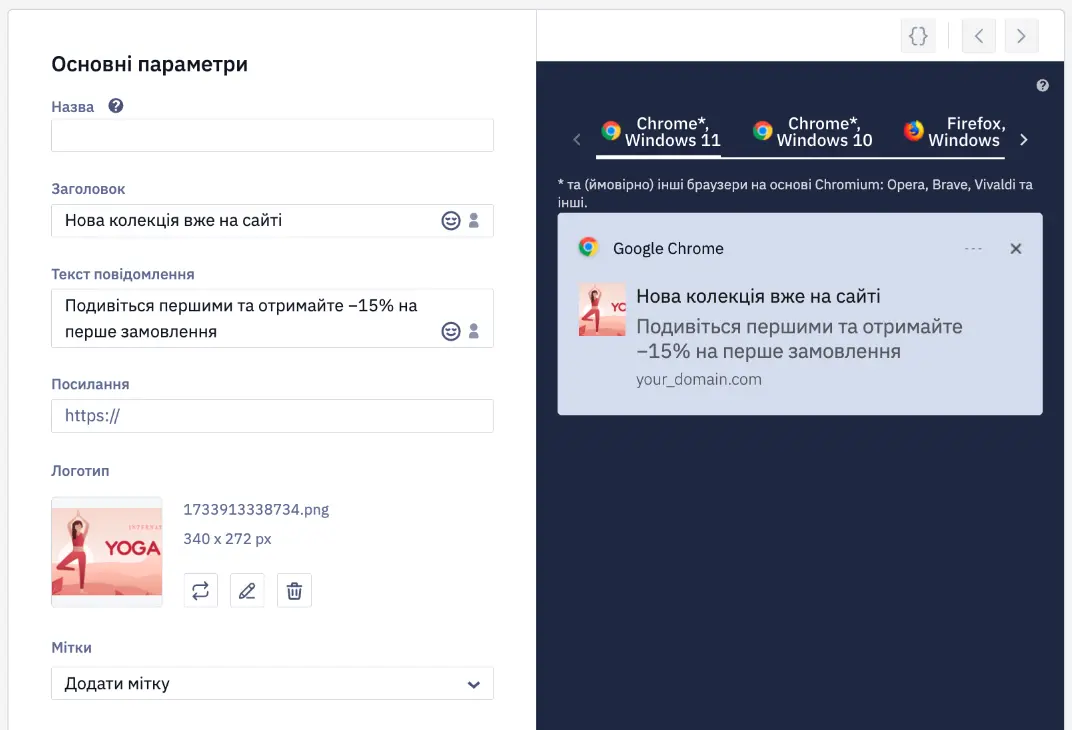Switch to Chrome, Windows 10 preview tab
Viewport: 1072px width, 730px height.
(812, 132)
